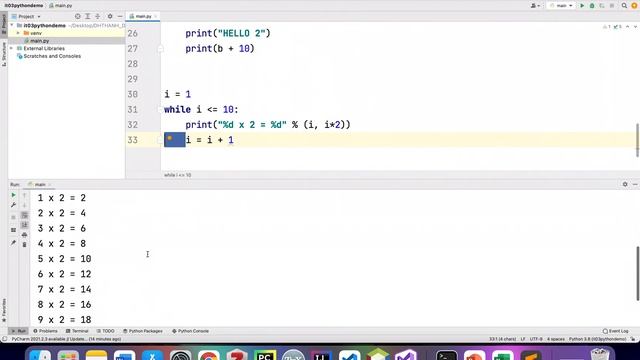
Task: Pin the Run tab with the pin icon
Action: (13, 243)
